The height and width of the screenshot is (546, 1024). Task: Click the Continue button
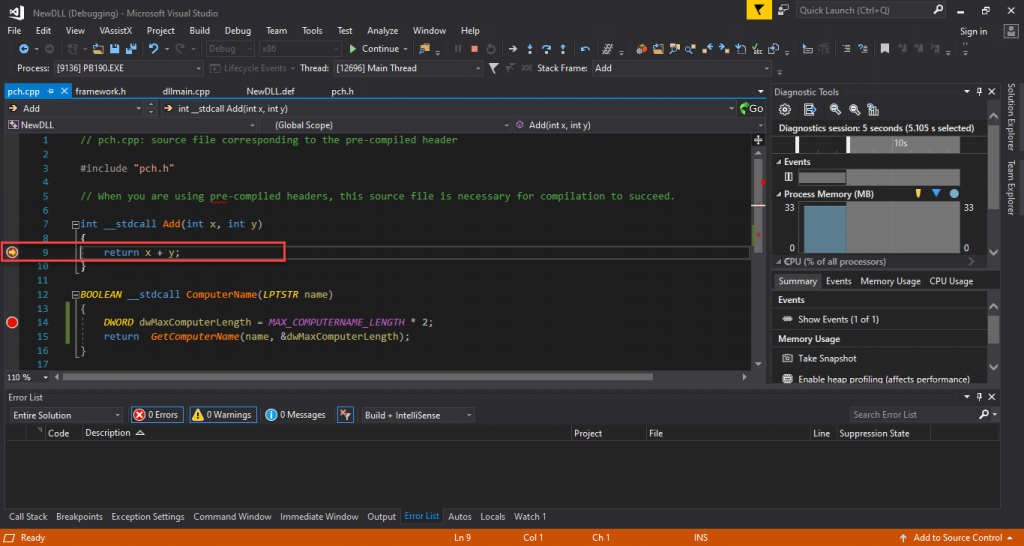375,49
